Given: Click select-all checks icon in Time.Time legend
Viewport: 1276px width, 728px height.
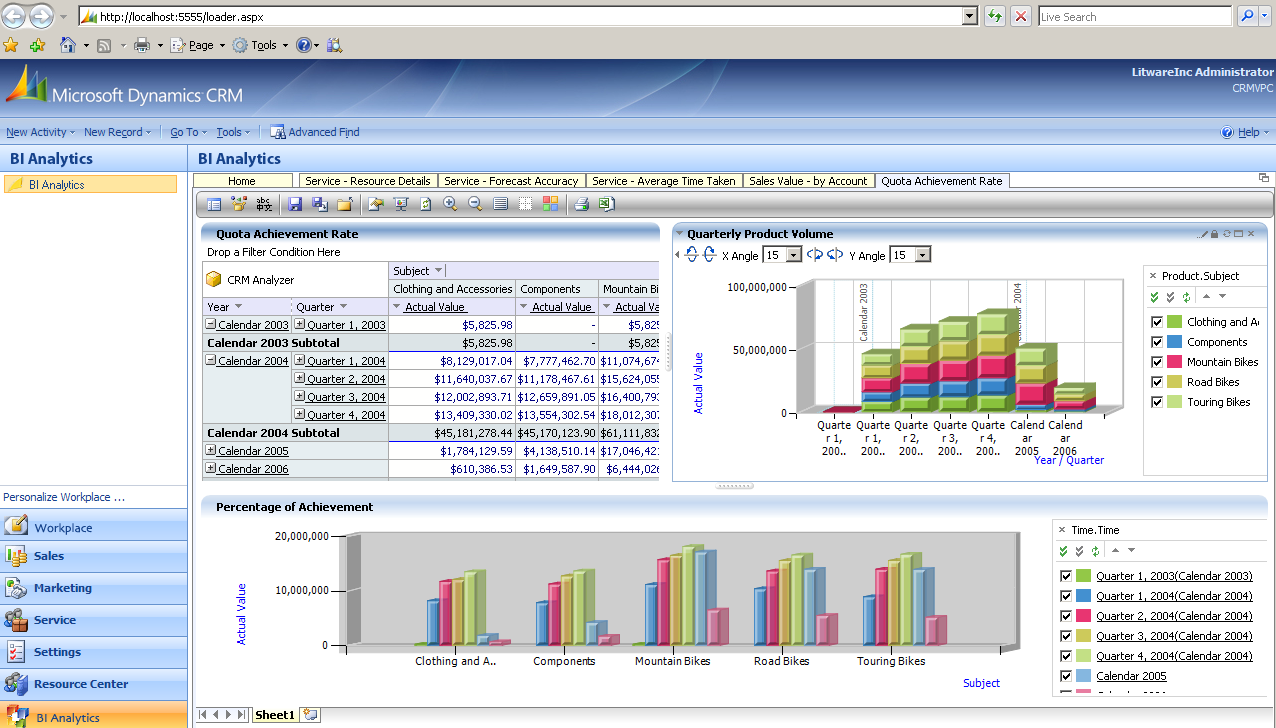Looking at the screenshot, I should click(x=1063, y=551).
